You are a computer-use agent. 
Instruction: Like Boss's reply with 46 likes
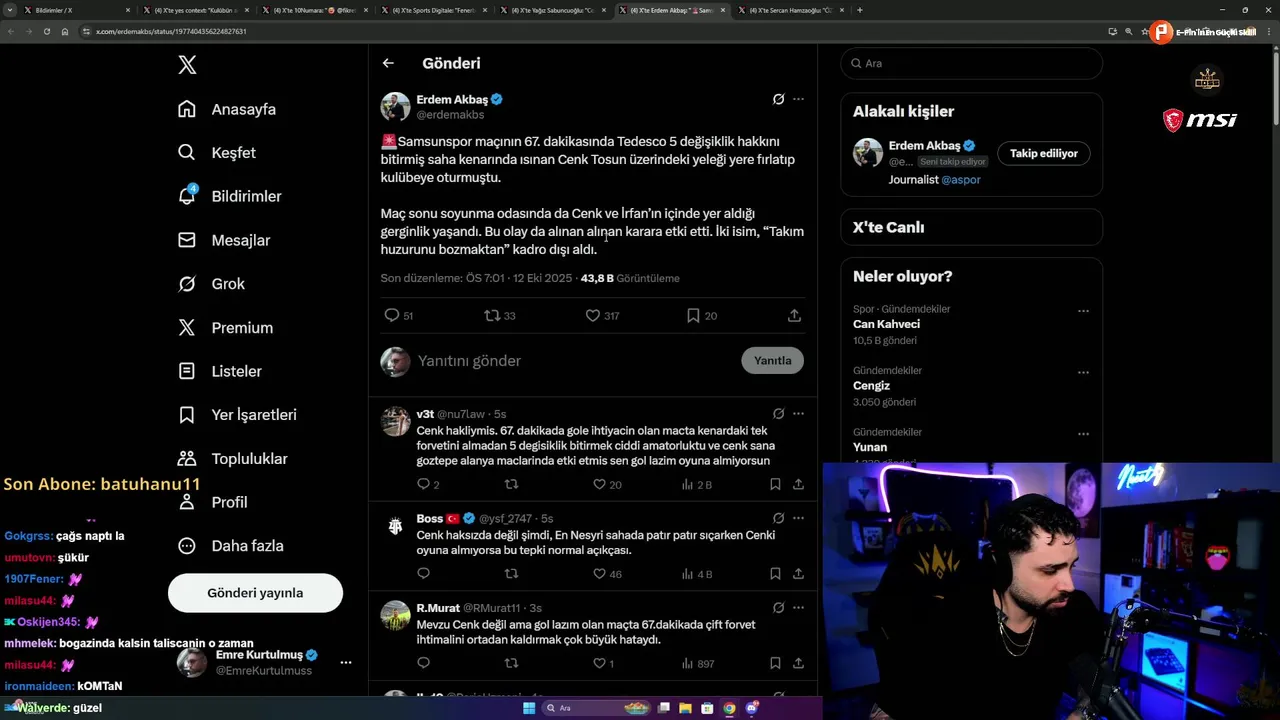(x=599, y=574)
